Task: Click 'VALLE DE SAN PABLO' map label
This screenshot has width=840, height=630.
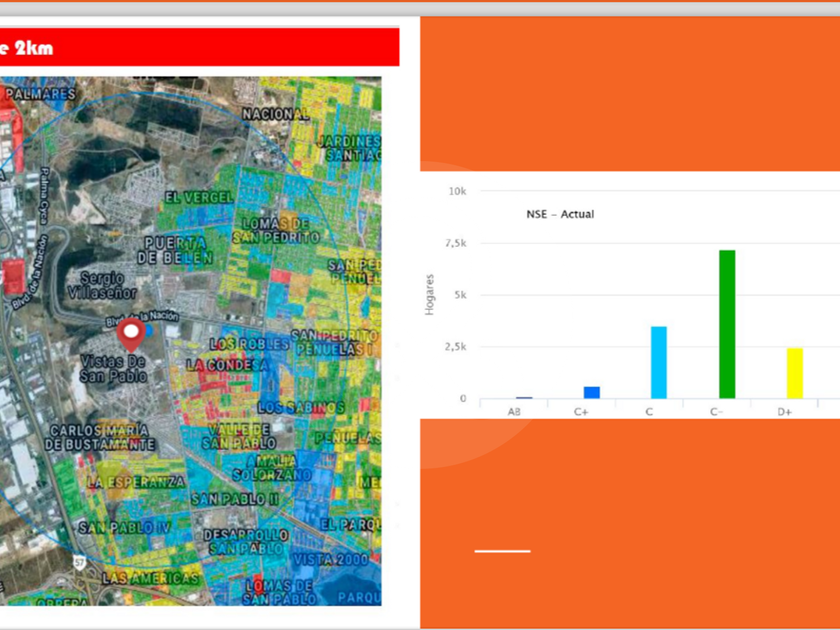Action: [x=239, y=437]
